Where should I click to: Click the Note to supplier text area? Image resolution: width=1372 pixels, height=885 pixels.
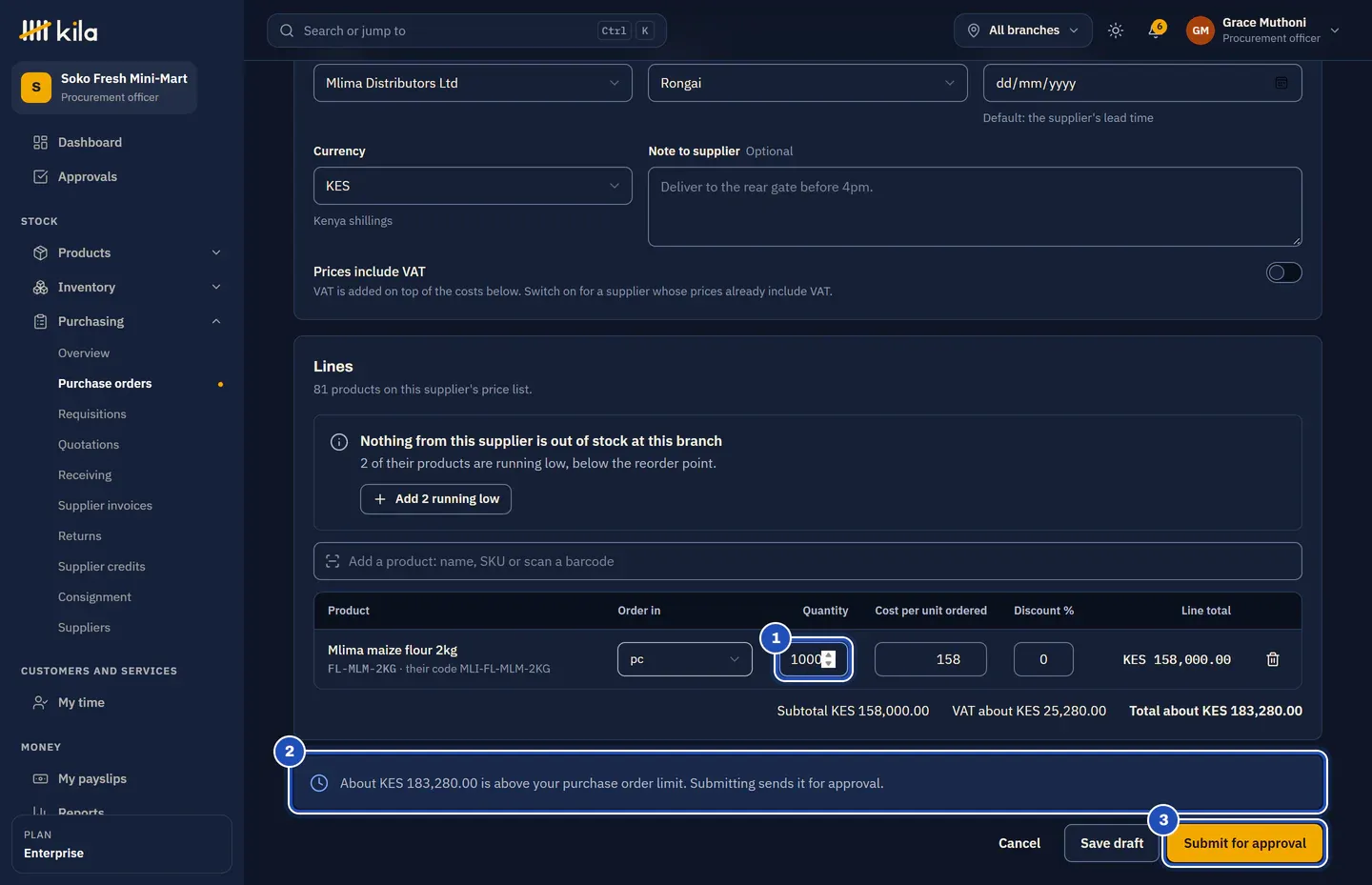[x=975, y=207]
